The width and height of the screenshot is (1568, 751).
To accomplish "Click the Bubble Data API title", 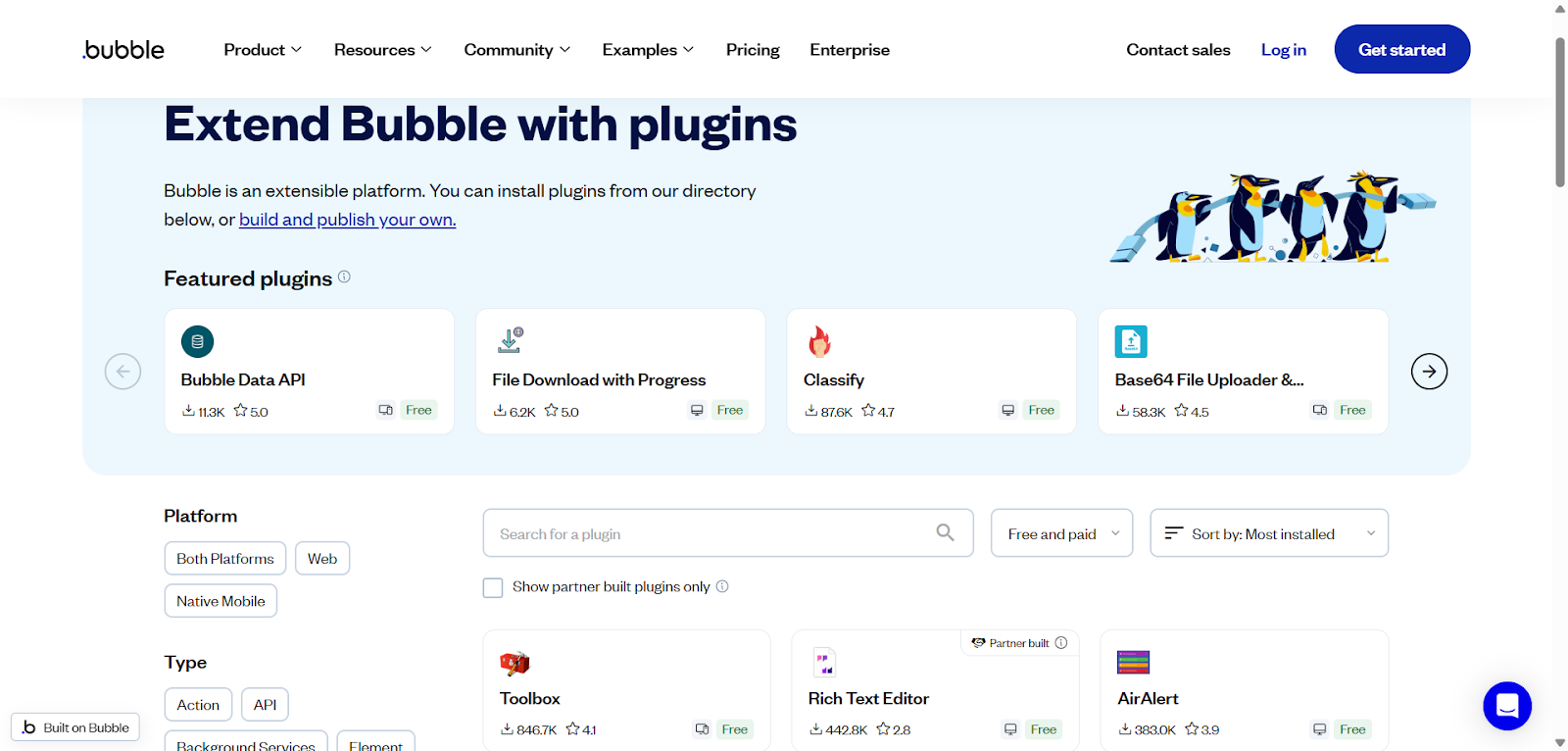I will 243,379.
